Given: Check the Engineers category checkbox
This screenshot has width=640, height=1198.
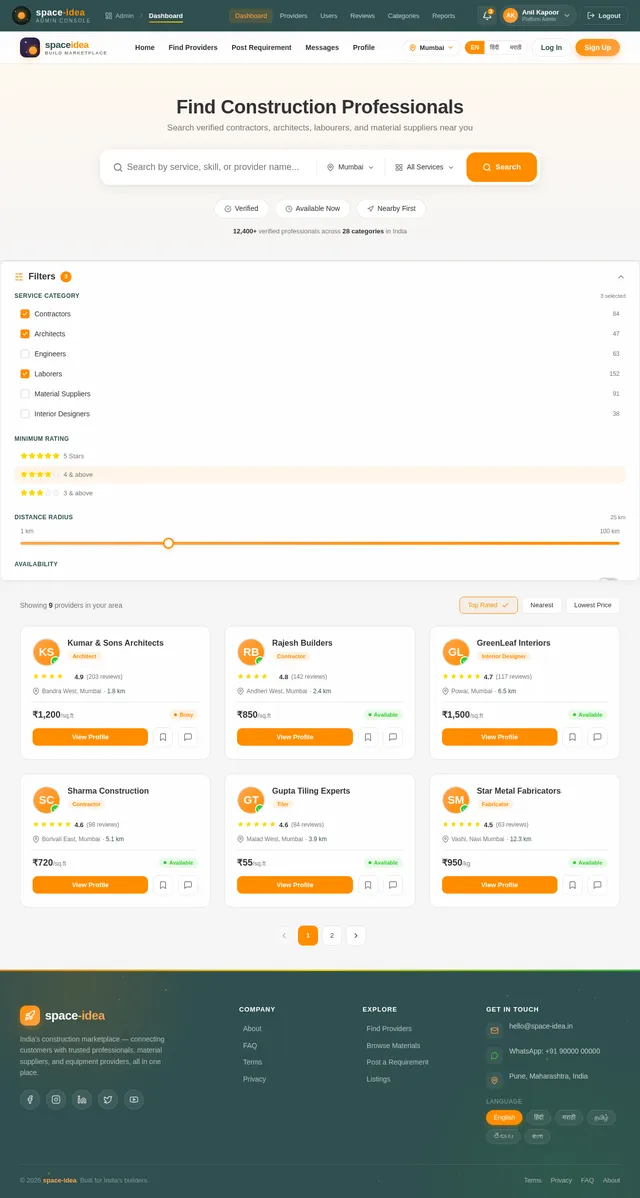Looking at the screenshot, I should 24,354.
